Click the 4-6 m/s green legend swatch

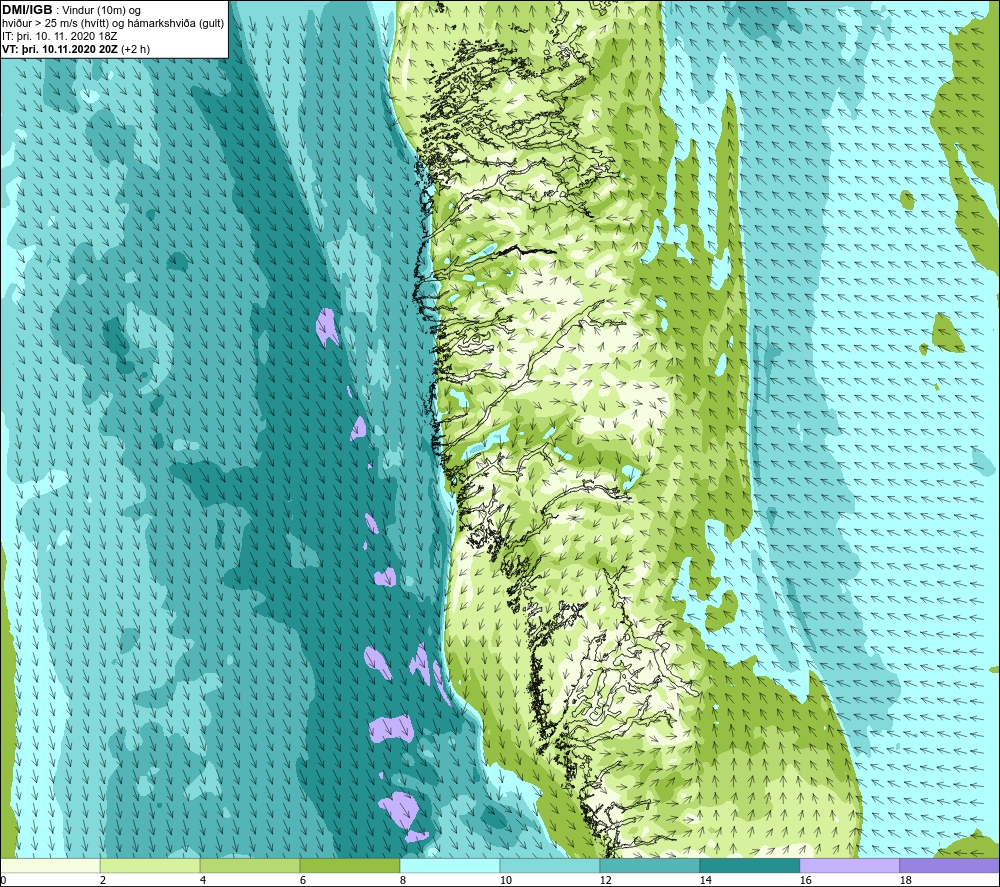pyautogui.click(x=250, y=866)
